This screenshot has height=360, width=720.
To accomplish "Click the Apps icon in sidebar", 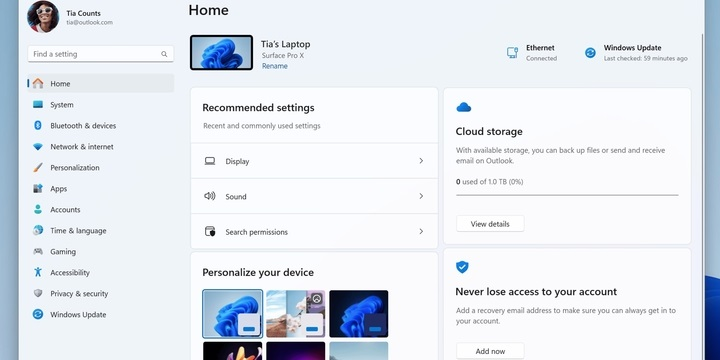I will [38, 189].
